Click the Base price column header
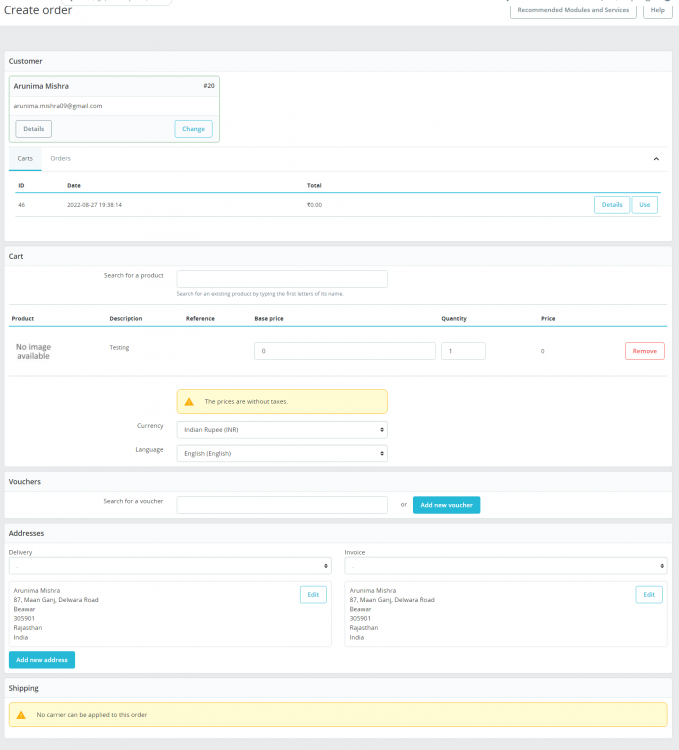Viewport: 679px width, 750px height. (x=269, y=319)
